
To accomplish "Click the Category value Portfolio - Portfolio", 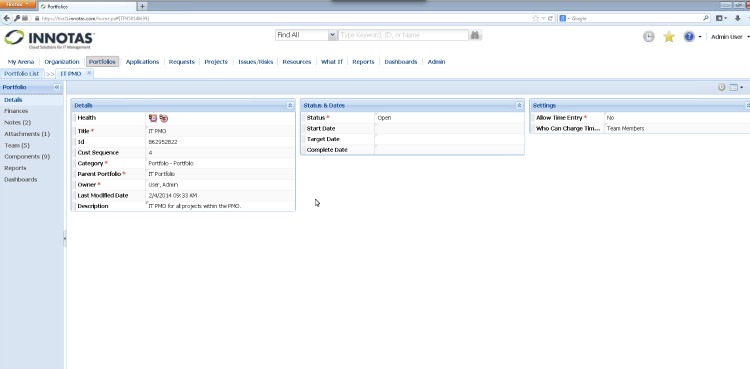I will [x=171, y=163].
